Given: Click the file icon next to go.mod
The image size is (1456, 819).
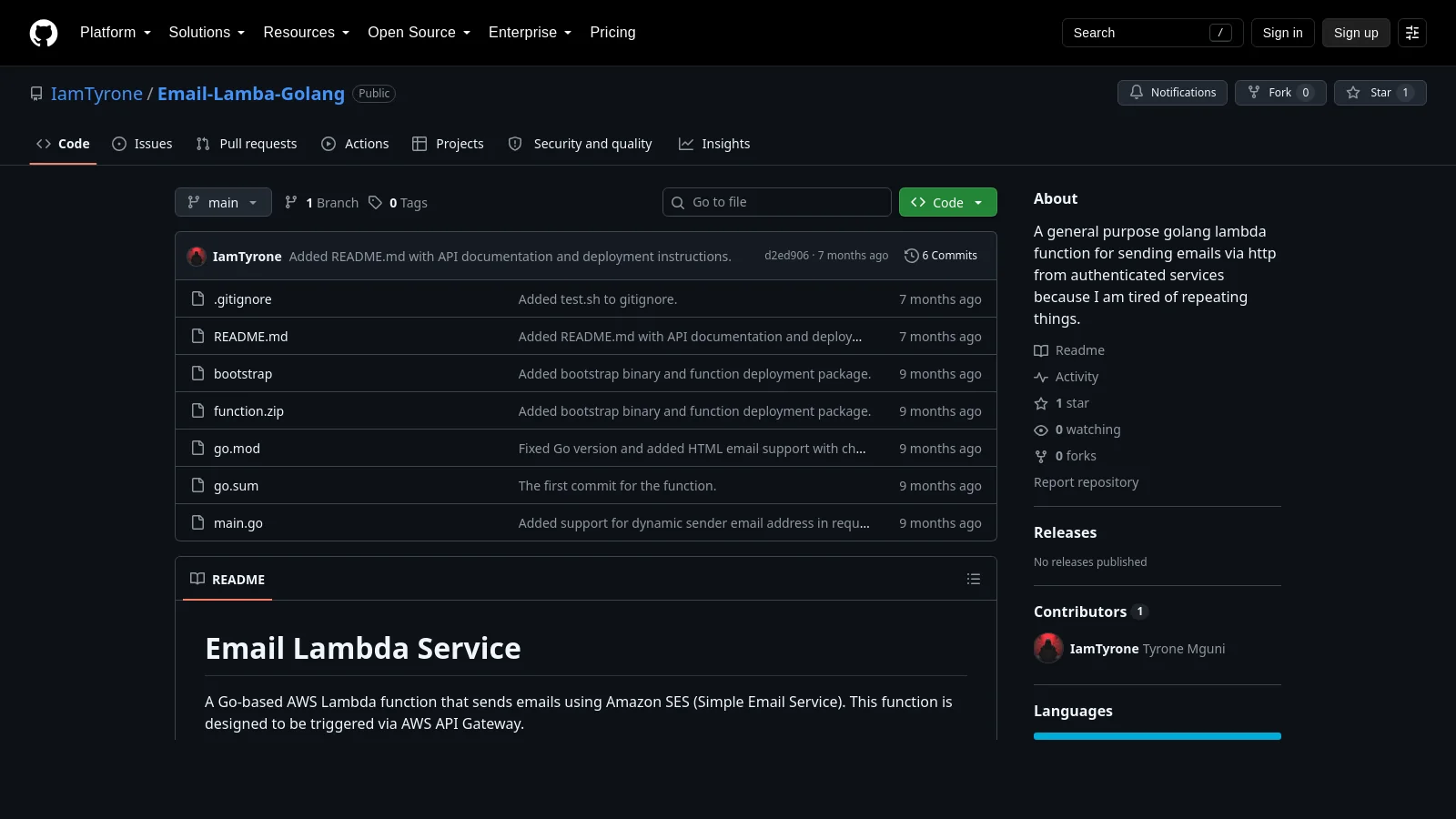Looking at the screenshot, I should [x=197, y=448].
